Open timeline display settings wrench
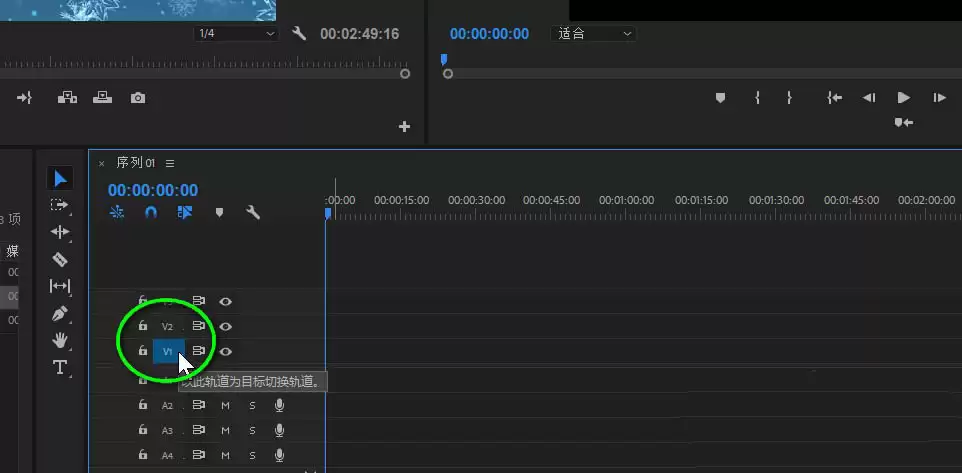Image resolution: width=962 pixels, height=473 pixels. click(253, 212)
